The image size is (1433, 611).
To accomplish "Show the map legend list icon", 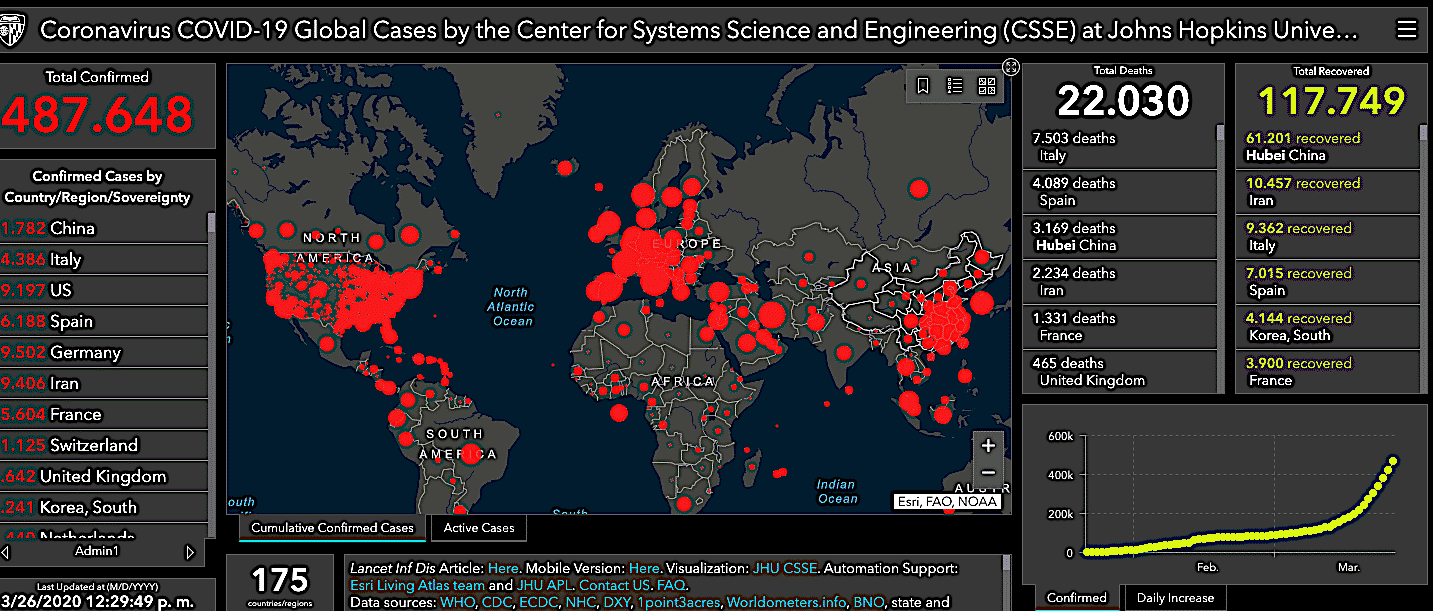I will [x=955, y=86].
